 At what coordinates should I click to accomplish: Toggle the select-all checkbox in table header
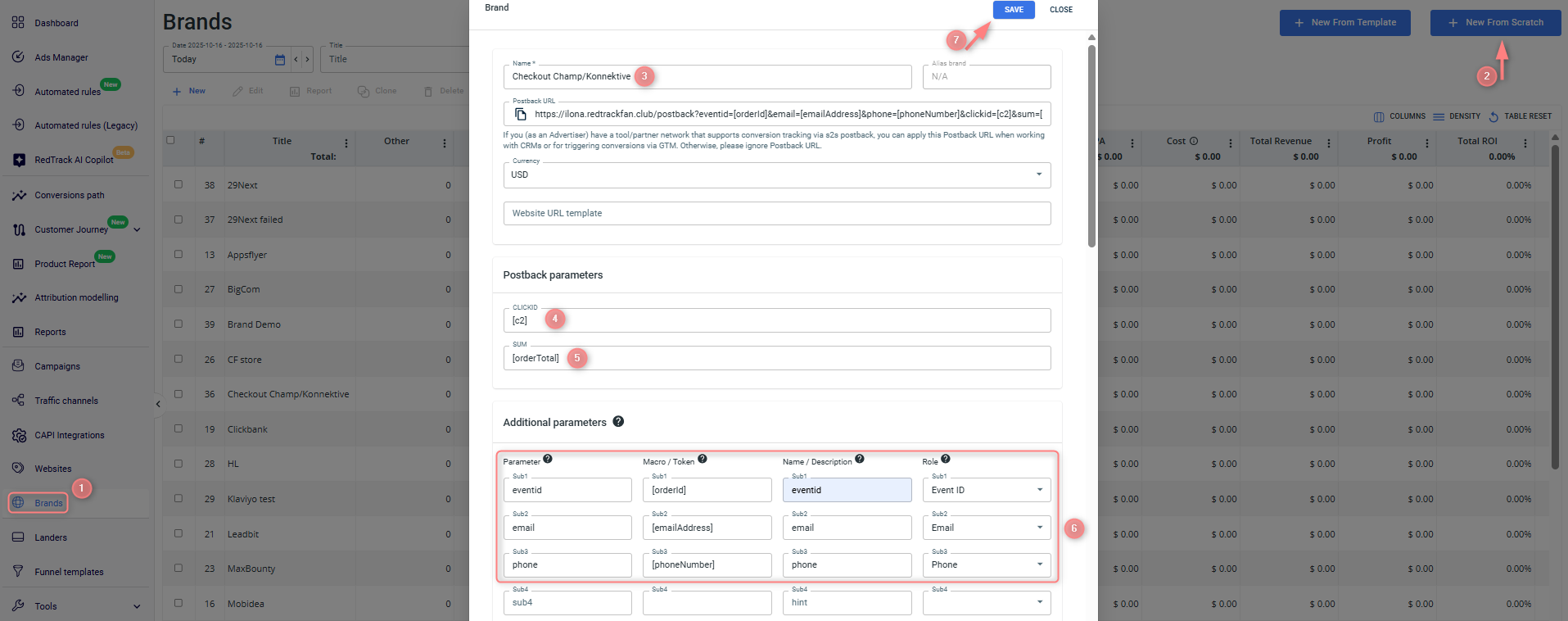[x=170, y=140]
